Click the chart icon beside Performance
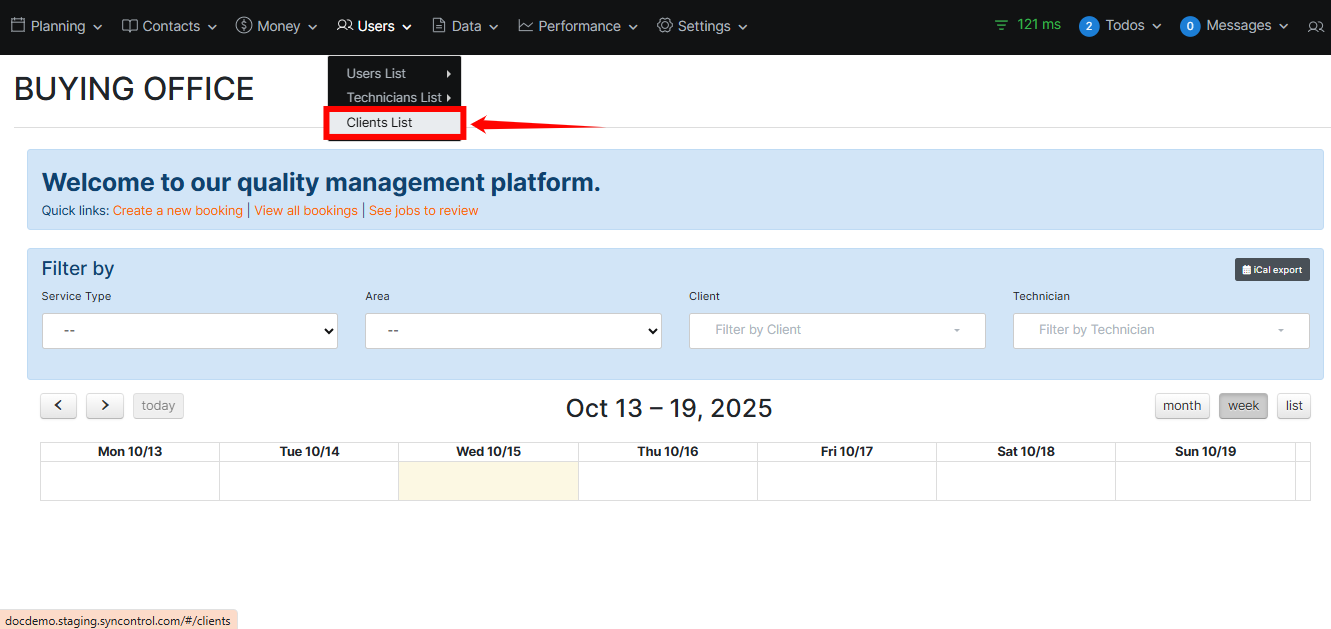The width and height of the screenshot is (1331, 629). click(525, 26)
